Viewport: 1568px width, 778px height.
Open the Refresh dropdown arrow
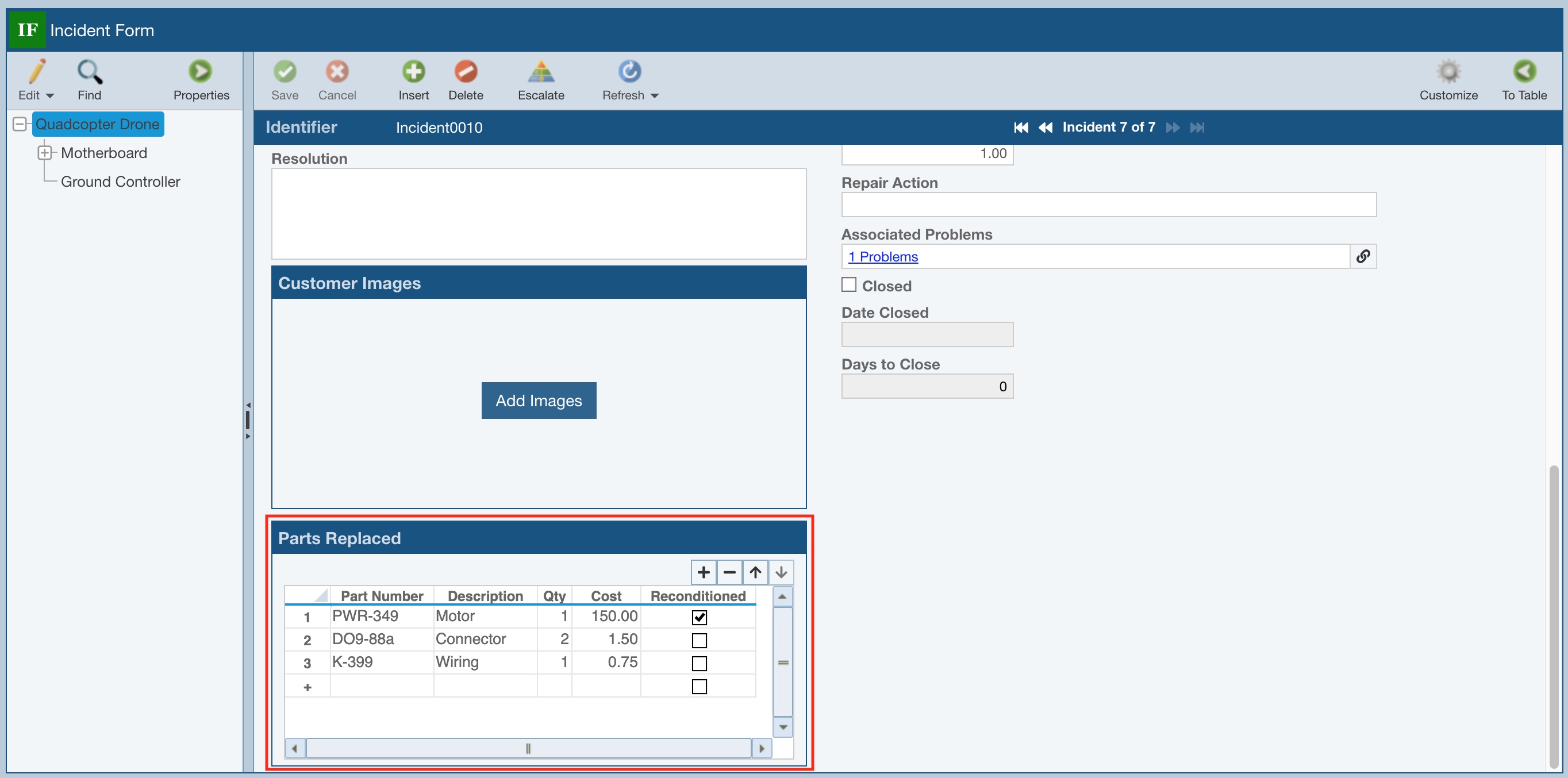click(654, 96)
